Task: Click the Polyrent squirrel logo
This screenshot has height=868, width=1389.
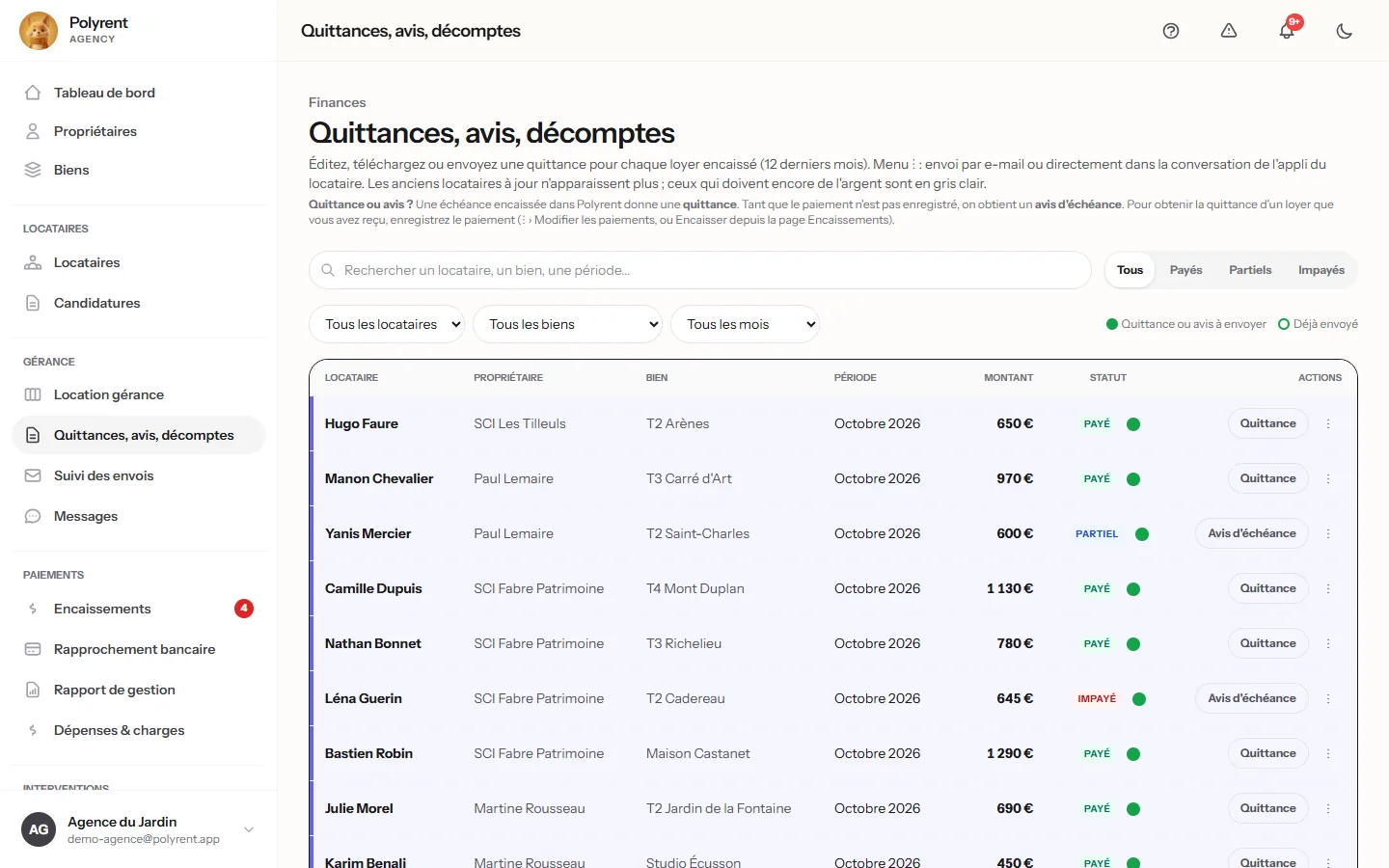Action: pyautogui.click(x=39, y=31)
